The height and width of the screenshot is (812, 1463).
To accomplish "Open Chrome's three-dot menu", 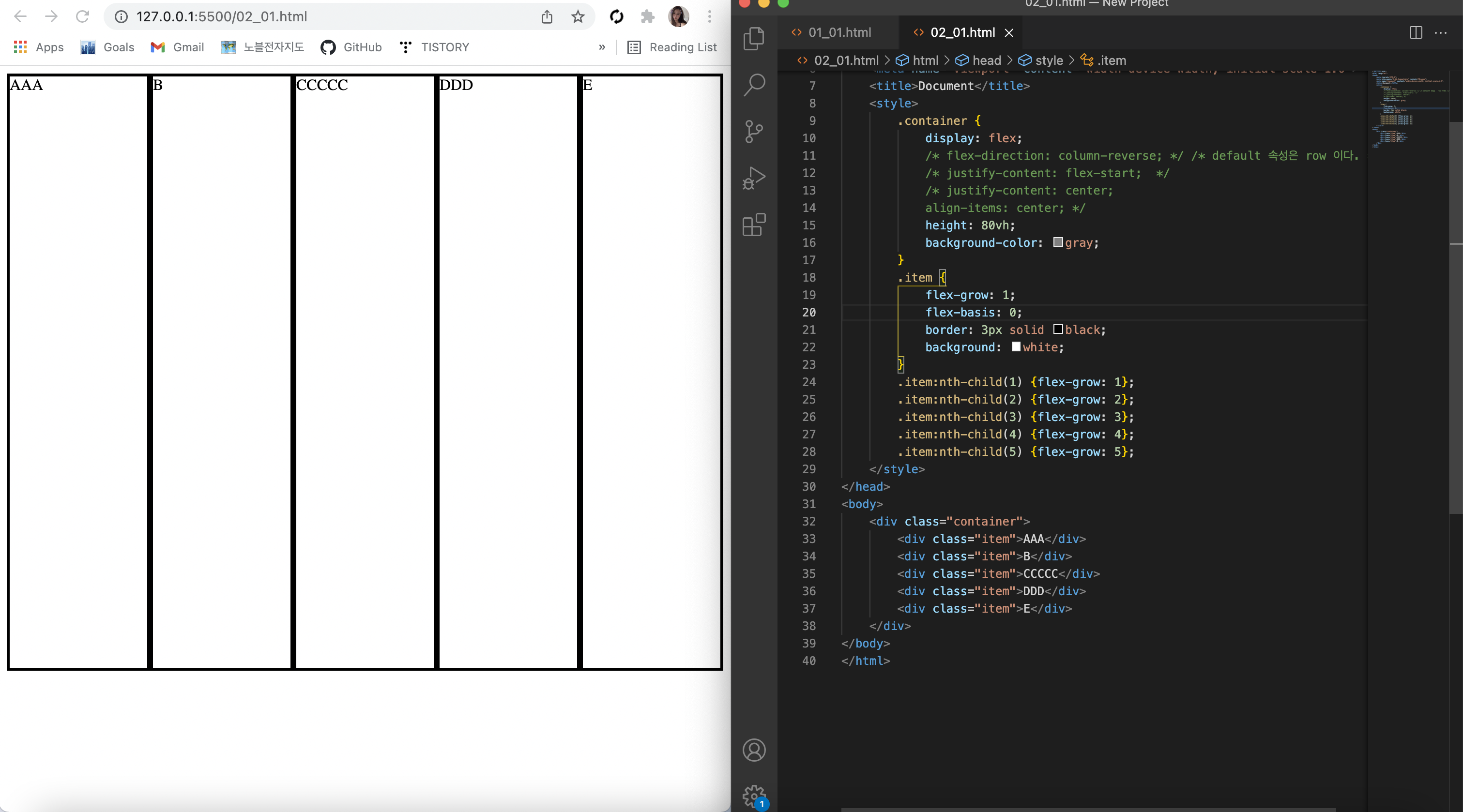I will click(709, 16).
